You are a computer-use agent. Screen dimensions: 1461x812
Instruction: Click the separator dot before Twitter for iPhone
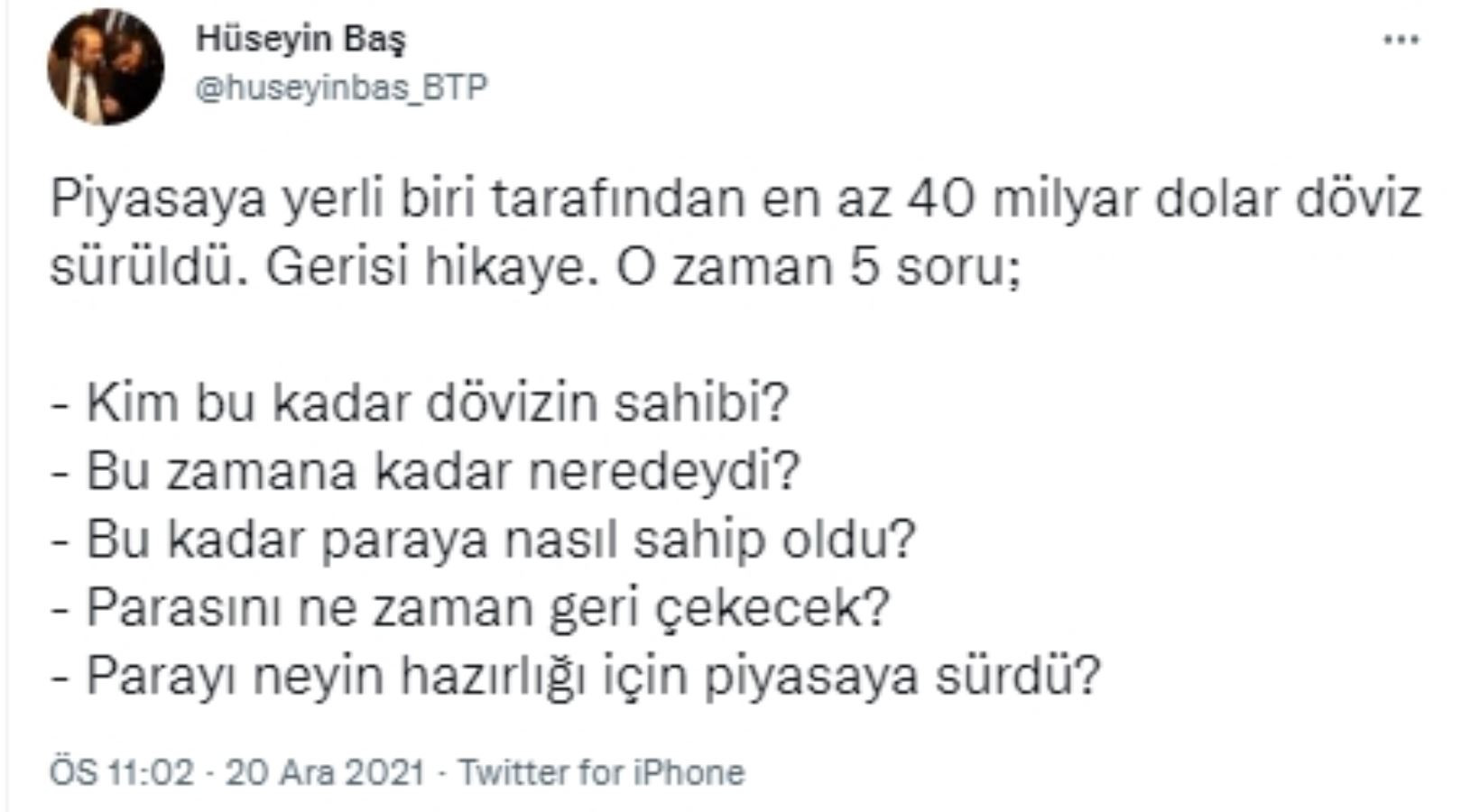tap(439, 771)
